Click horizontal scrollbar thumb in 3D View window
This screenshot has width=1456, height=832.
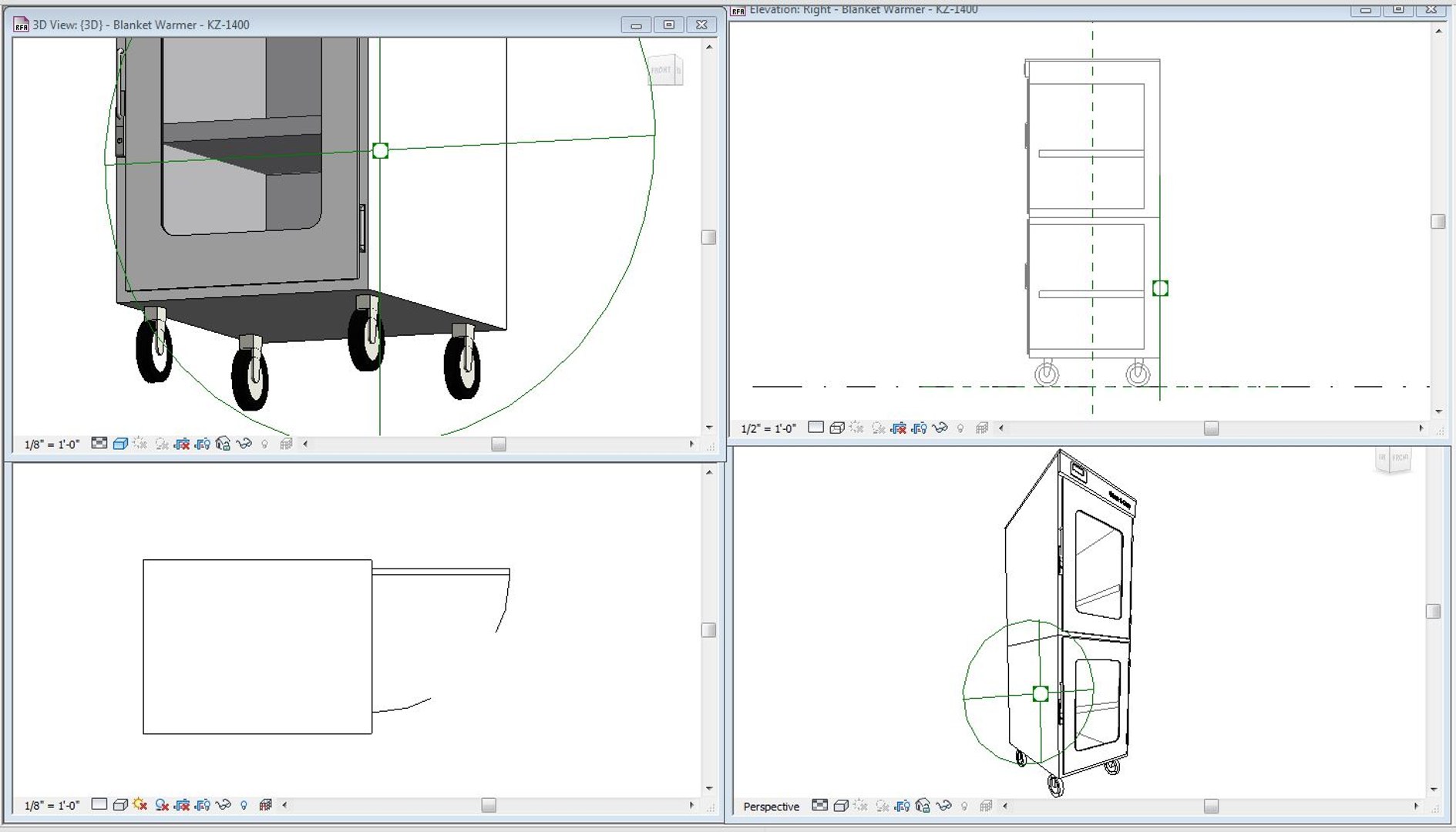tap(499, 444)
